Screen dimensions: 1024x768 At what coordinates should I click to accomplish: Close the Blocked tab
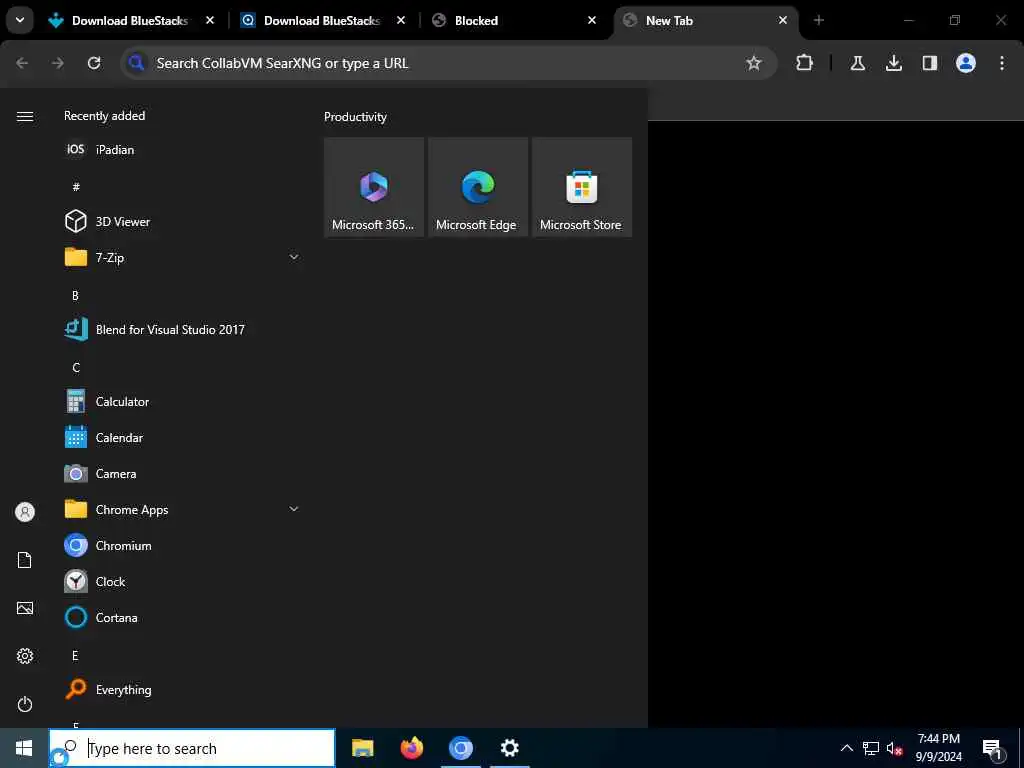click(x=592, y=21)
